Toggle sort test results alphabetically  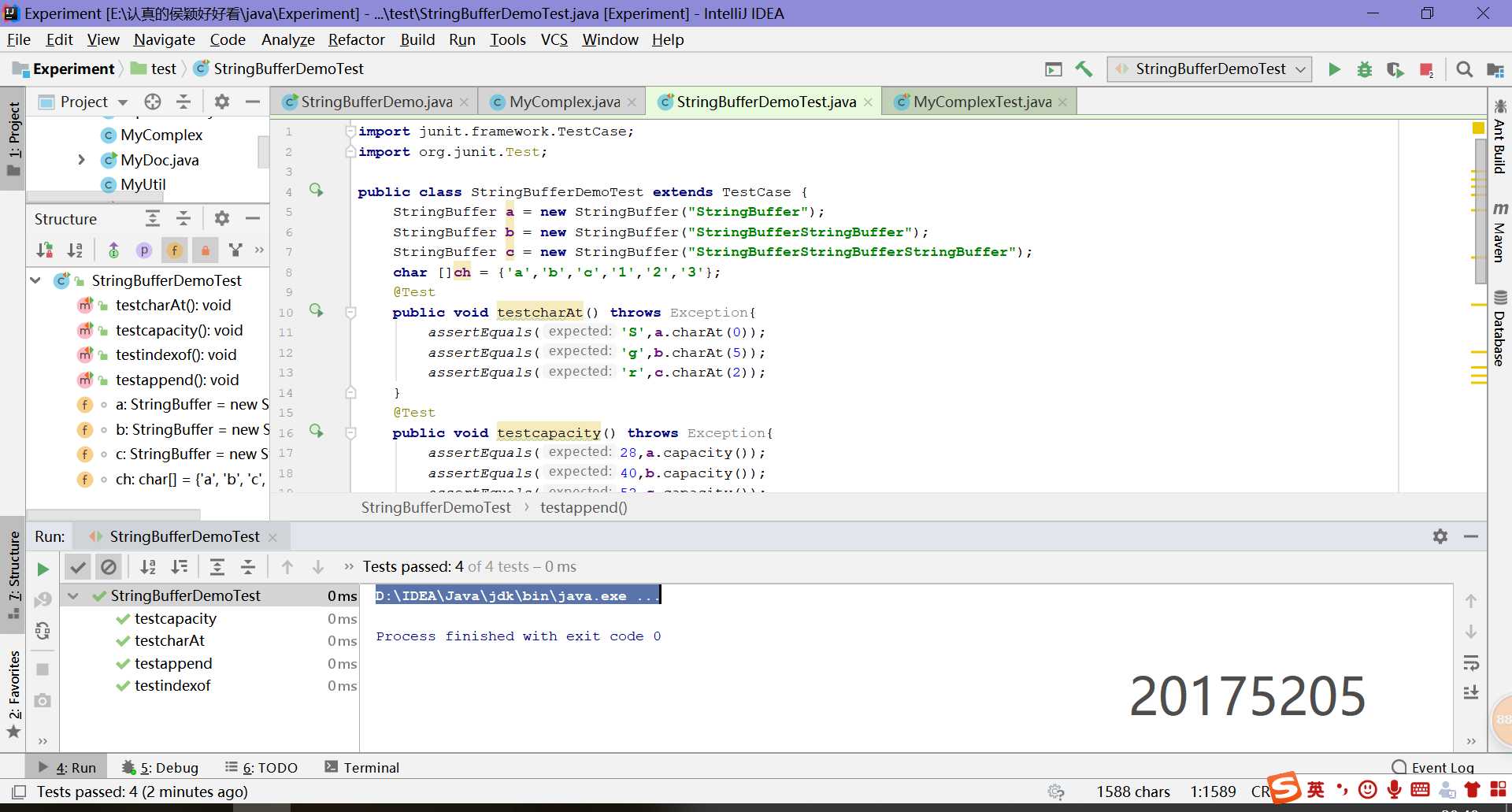(147, 567)
